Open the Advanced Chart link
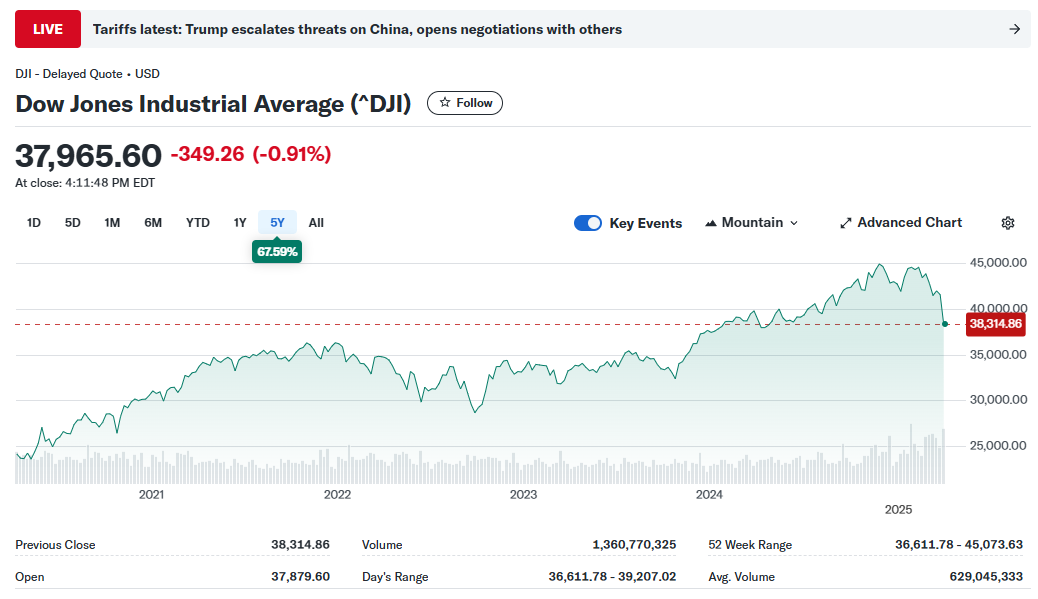The image size is (1038, 599). coord(901,223)
